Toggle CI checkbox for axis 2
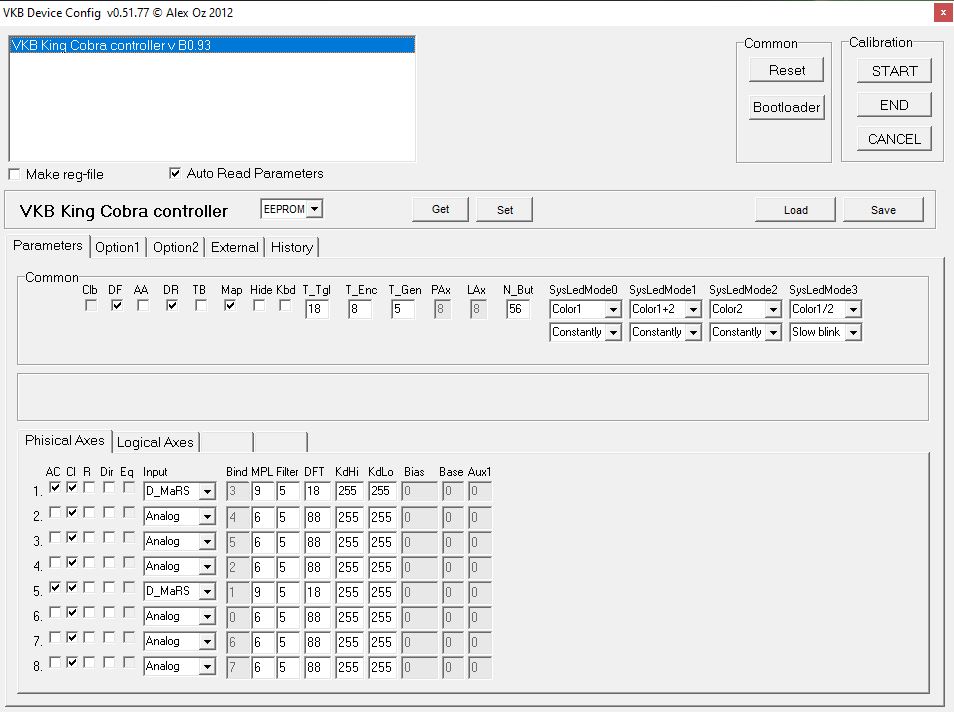 point(72,512)
